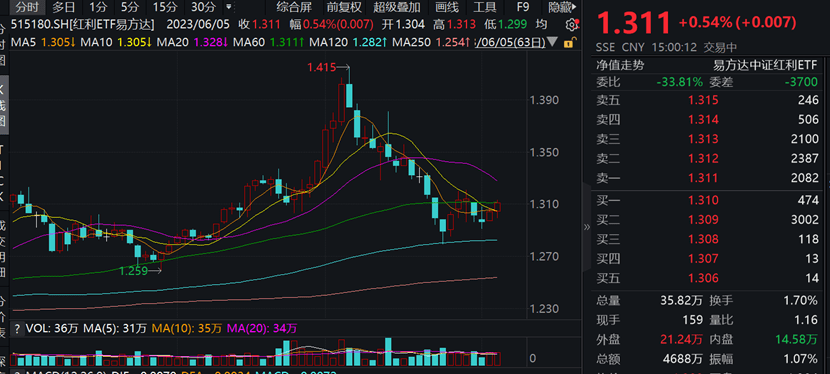
Task: Click 买四 price 1.307 row
Action: point(707,259)
